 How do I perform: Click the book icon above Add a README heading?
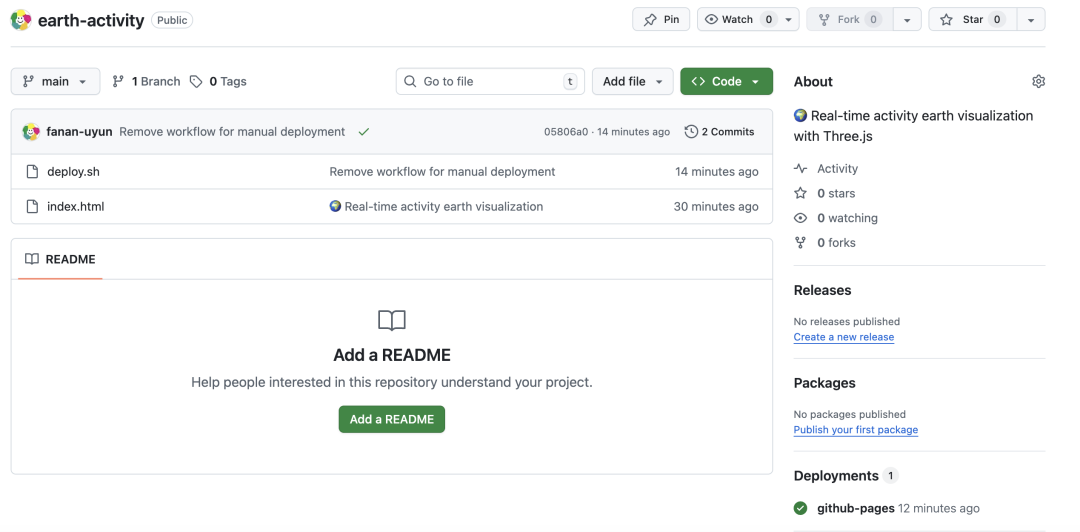point(392,320)
